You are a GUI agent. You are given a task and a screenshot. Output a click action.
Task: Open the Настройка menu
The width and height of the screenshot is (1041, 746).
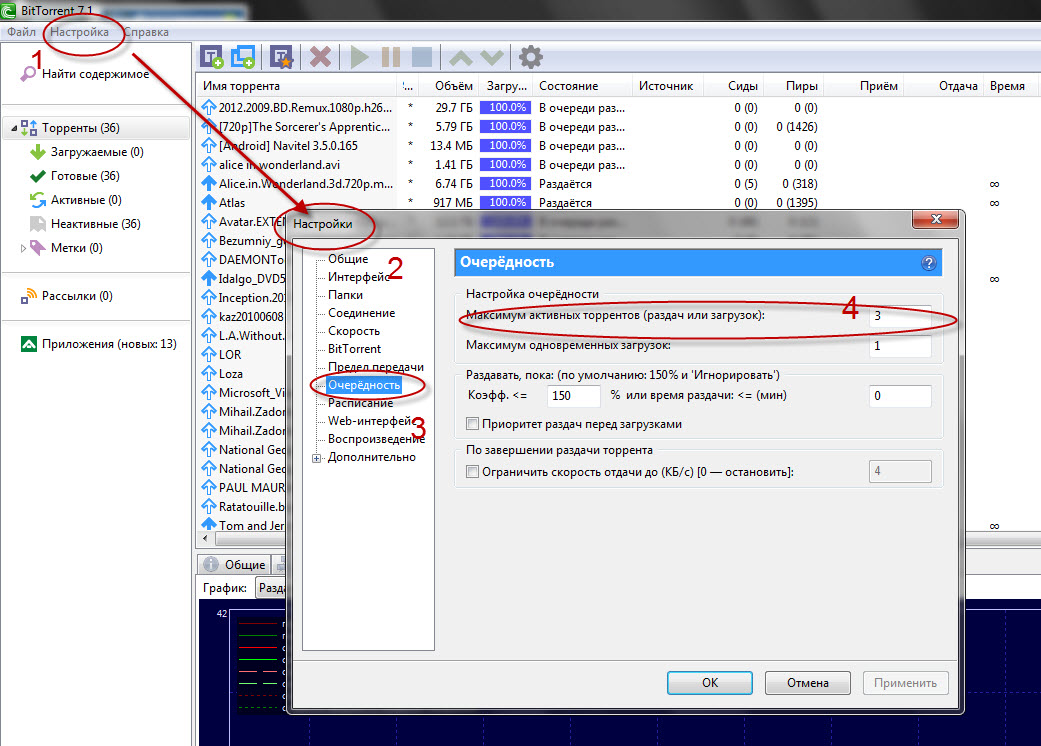(80, 32)
